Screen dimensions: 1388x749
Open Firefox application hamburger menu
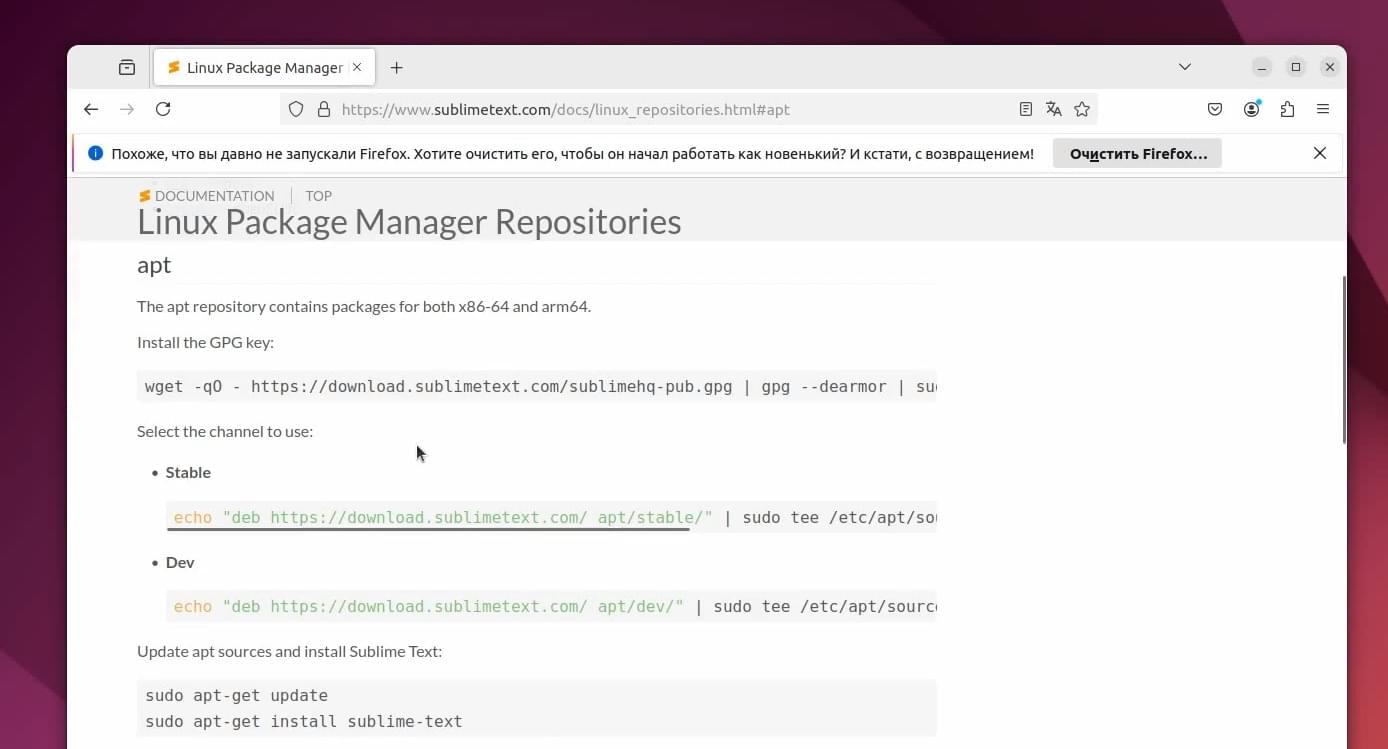point(1323,109)
